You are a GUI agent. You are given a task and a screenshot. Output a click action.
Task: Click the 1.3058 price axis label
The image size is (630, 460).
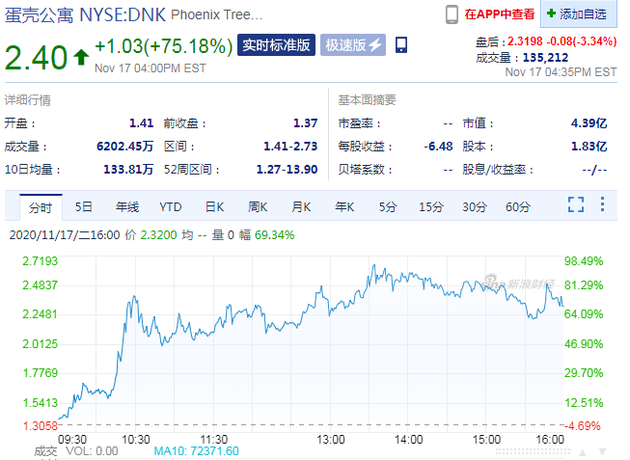(x=40, y=425)
